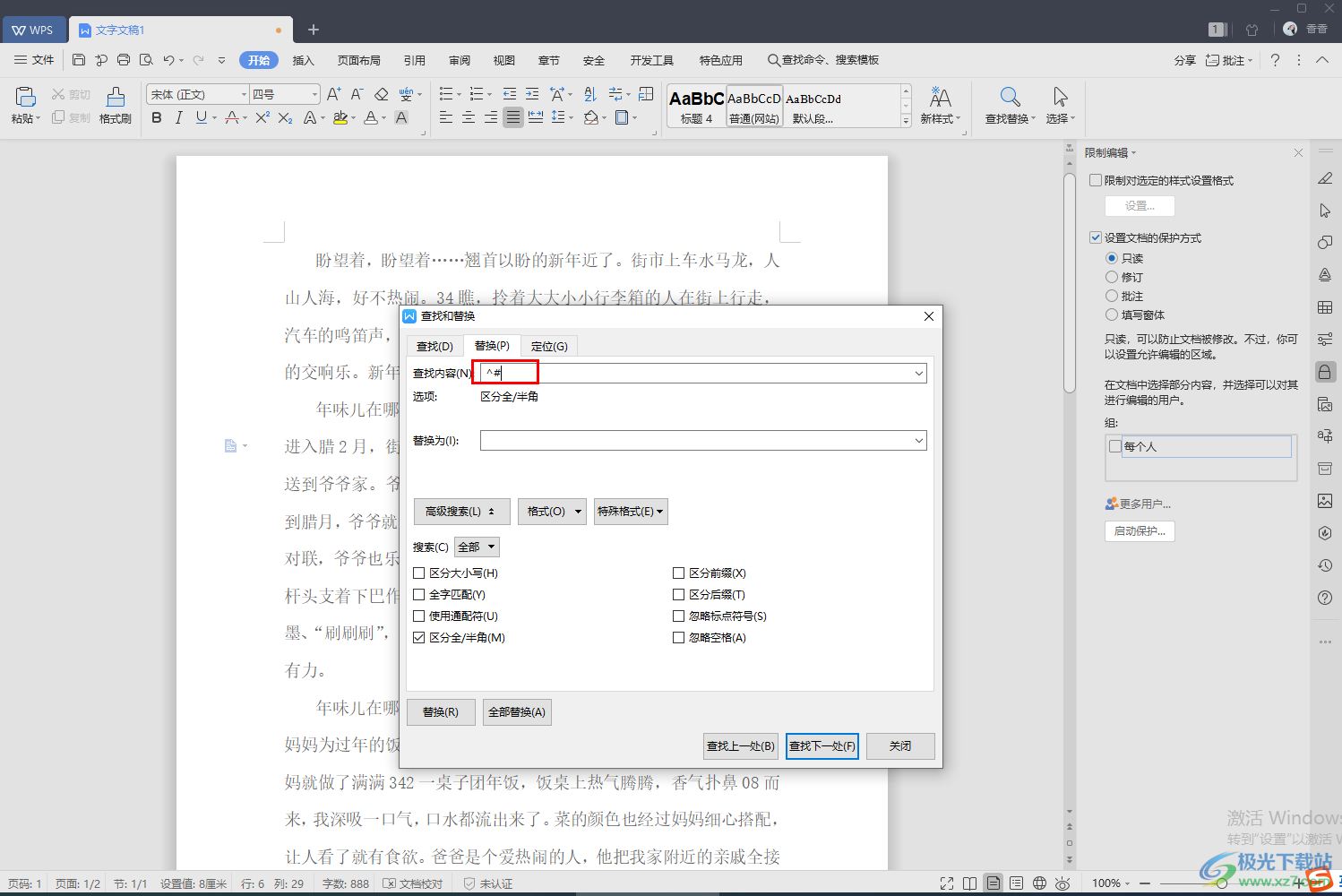Expand the styles gallery
The height and width of the screenshot is (896, 1342).
(906, 121)
